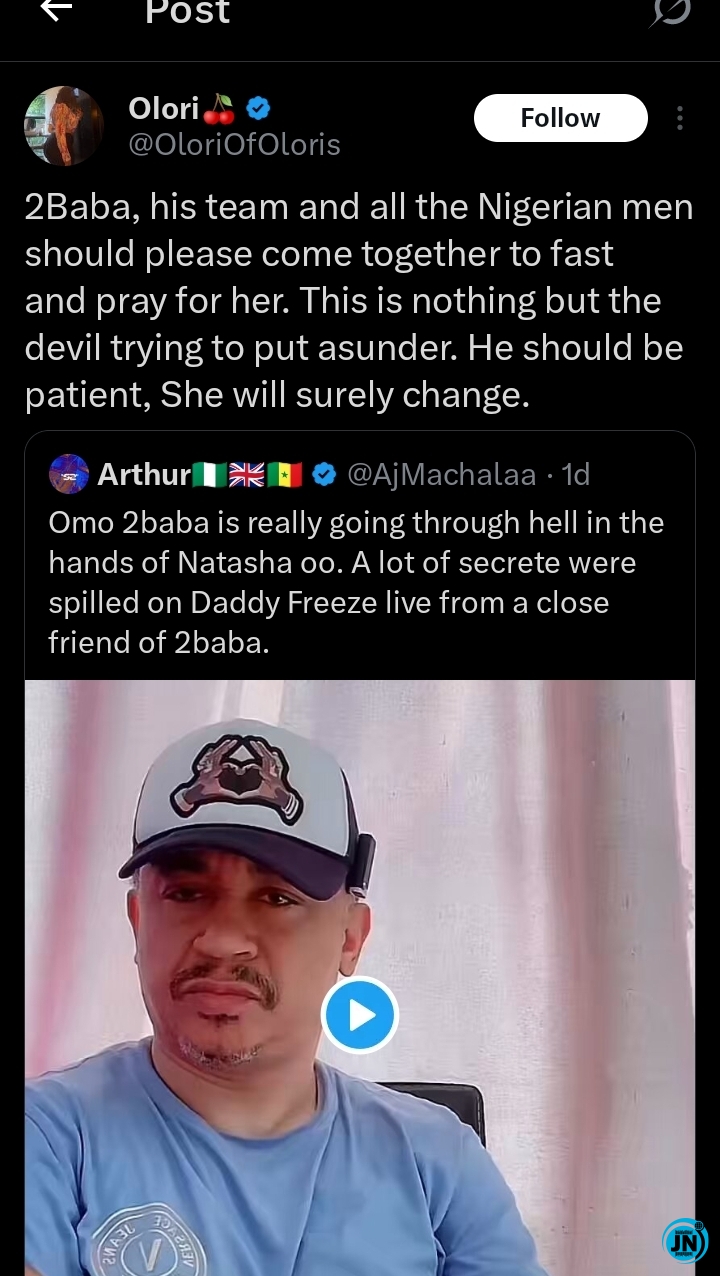Open the @AjMachalaa handle
The height and width of the screenshot is (1276, 720).
441,474
